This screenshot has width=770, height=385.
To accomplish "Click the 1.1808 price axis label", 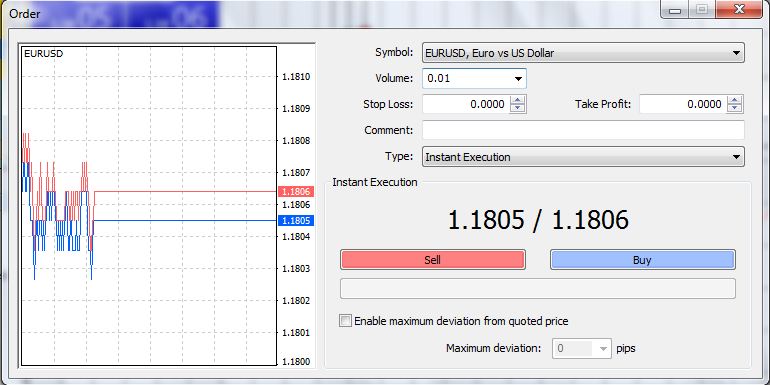I will tap(296, 141).
